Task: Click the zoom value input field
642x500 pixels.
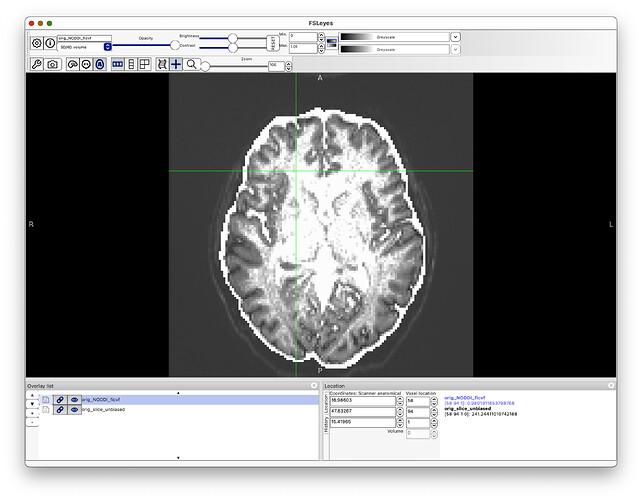Action: 276,66
